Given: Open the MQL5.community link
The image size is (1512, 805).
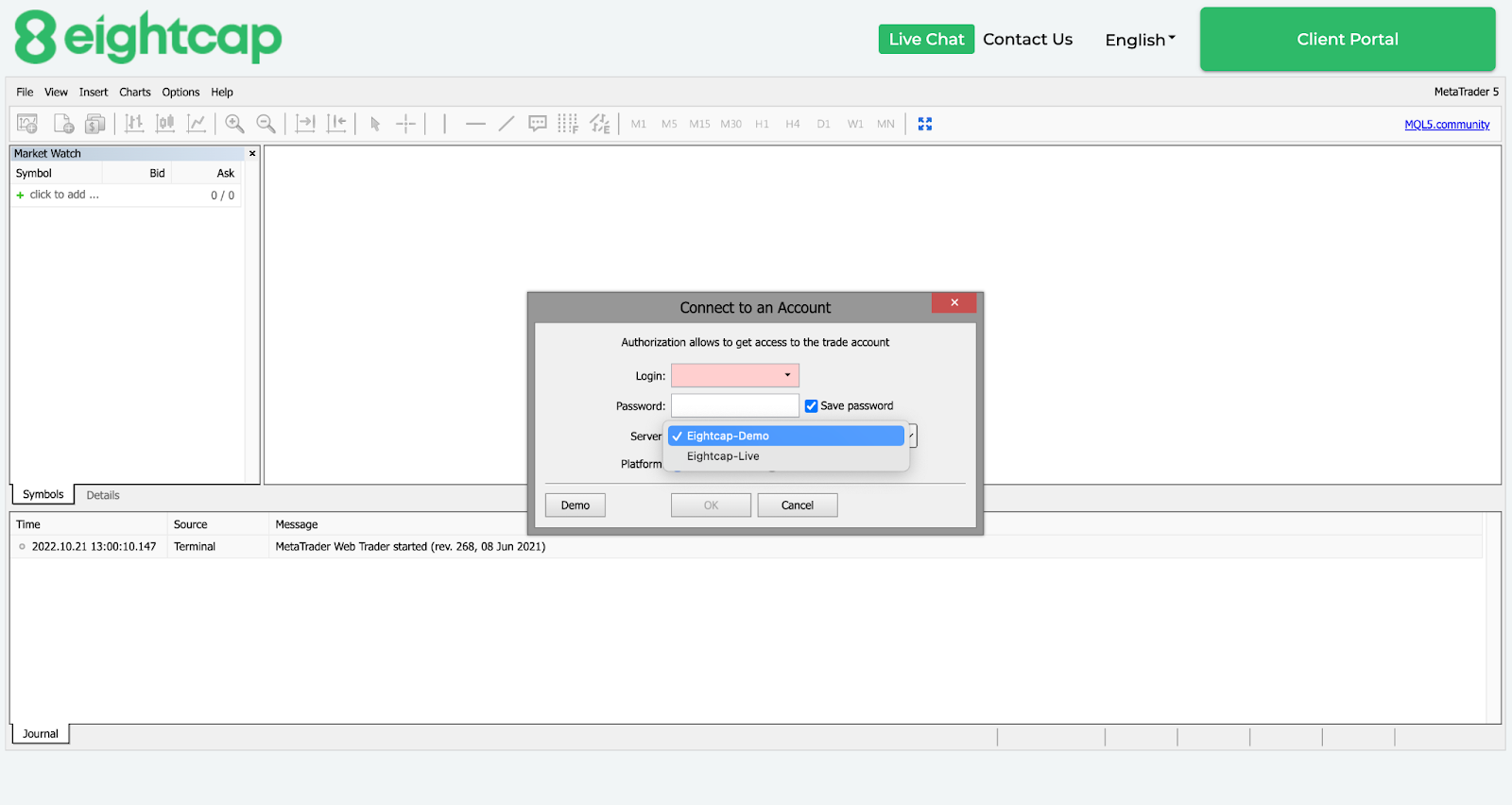Looking at the screenshot, I should pyautogui.click(x=1446, y=125).
